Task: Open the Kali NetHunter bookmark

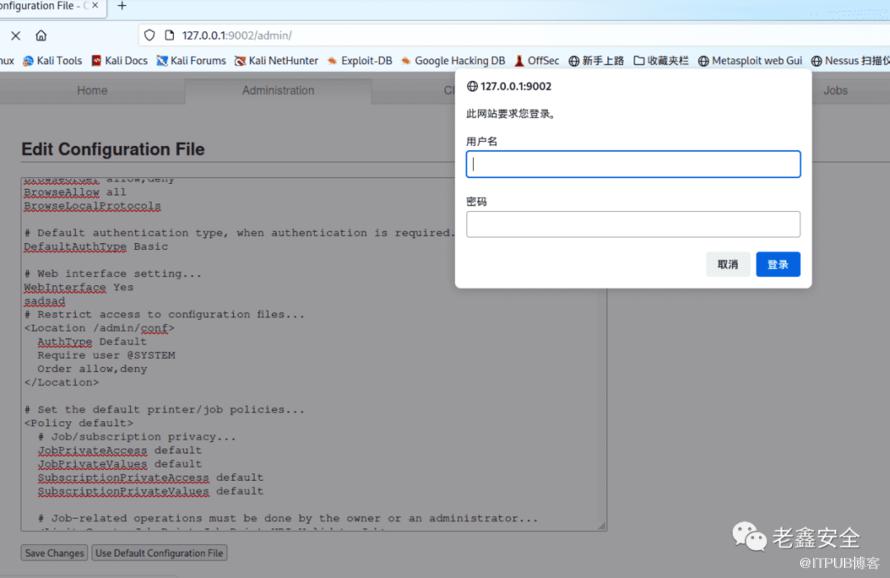Action: point(276,60)
